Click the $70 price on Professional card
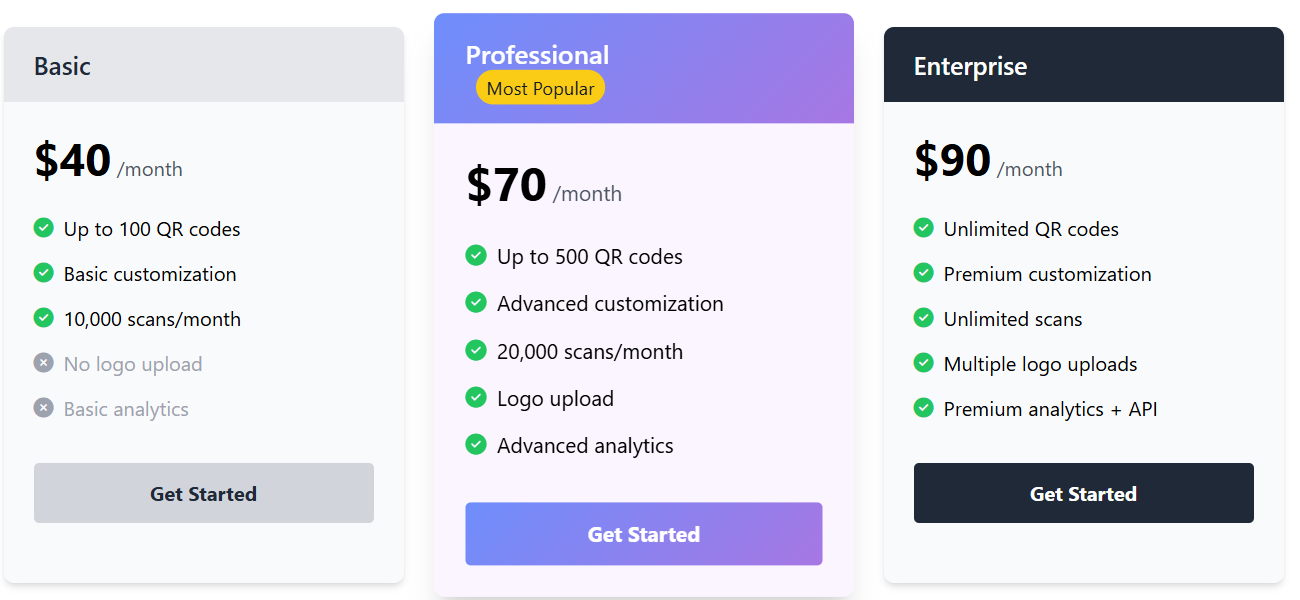The image size is (1300, 600). (506, 185)
